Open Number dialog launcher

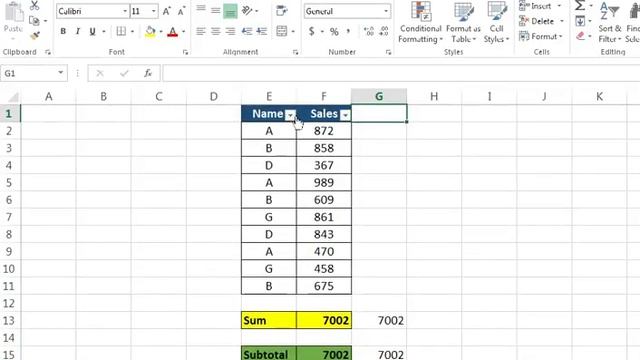[388, 52]
